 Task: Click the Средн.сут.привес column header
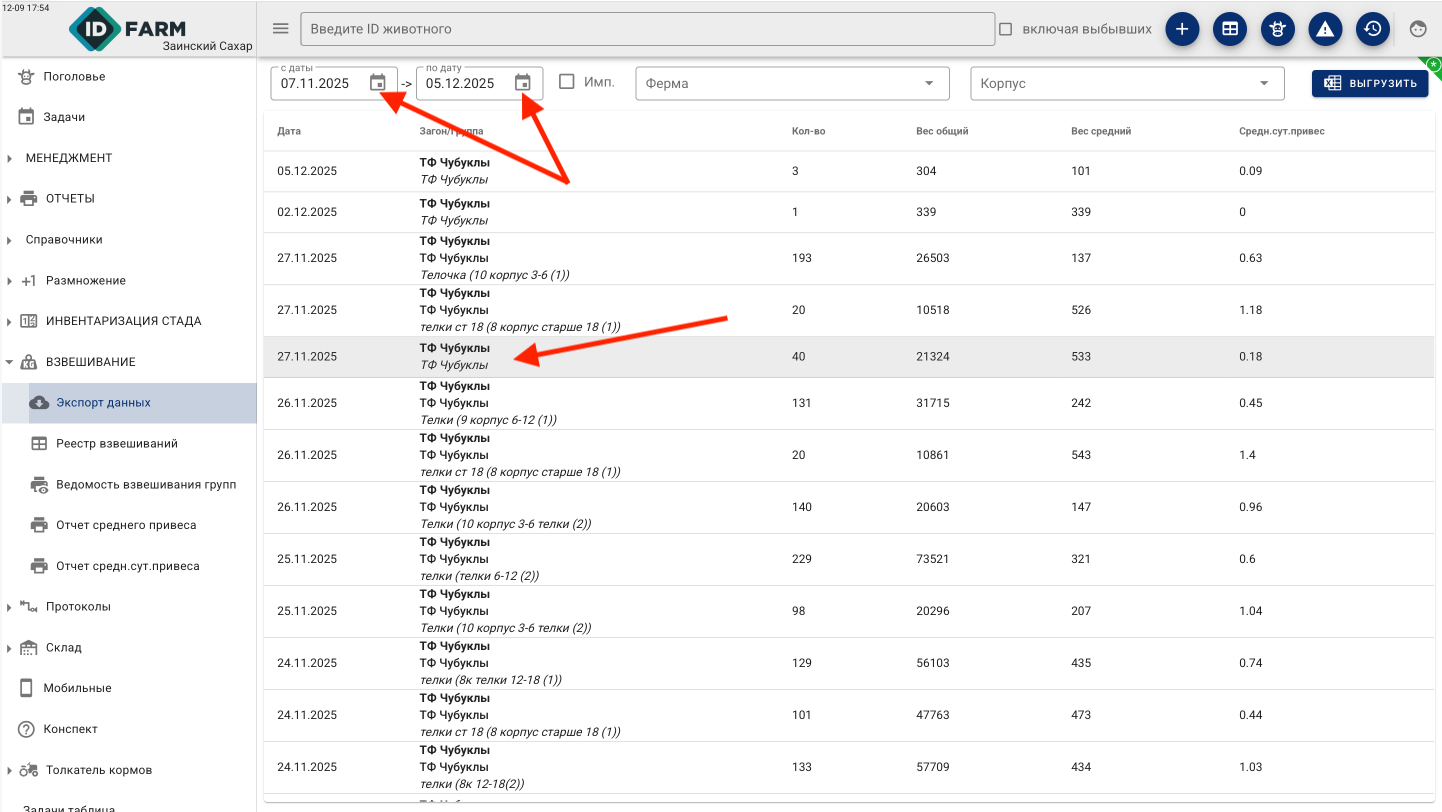1282,131
